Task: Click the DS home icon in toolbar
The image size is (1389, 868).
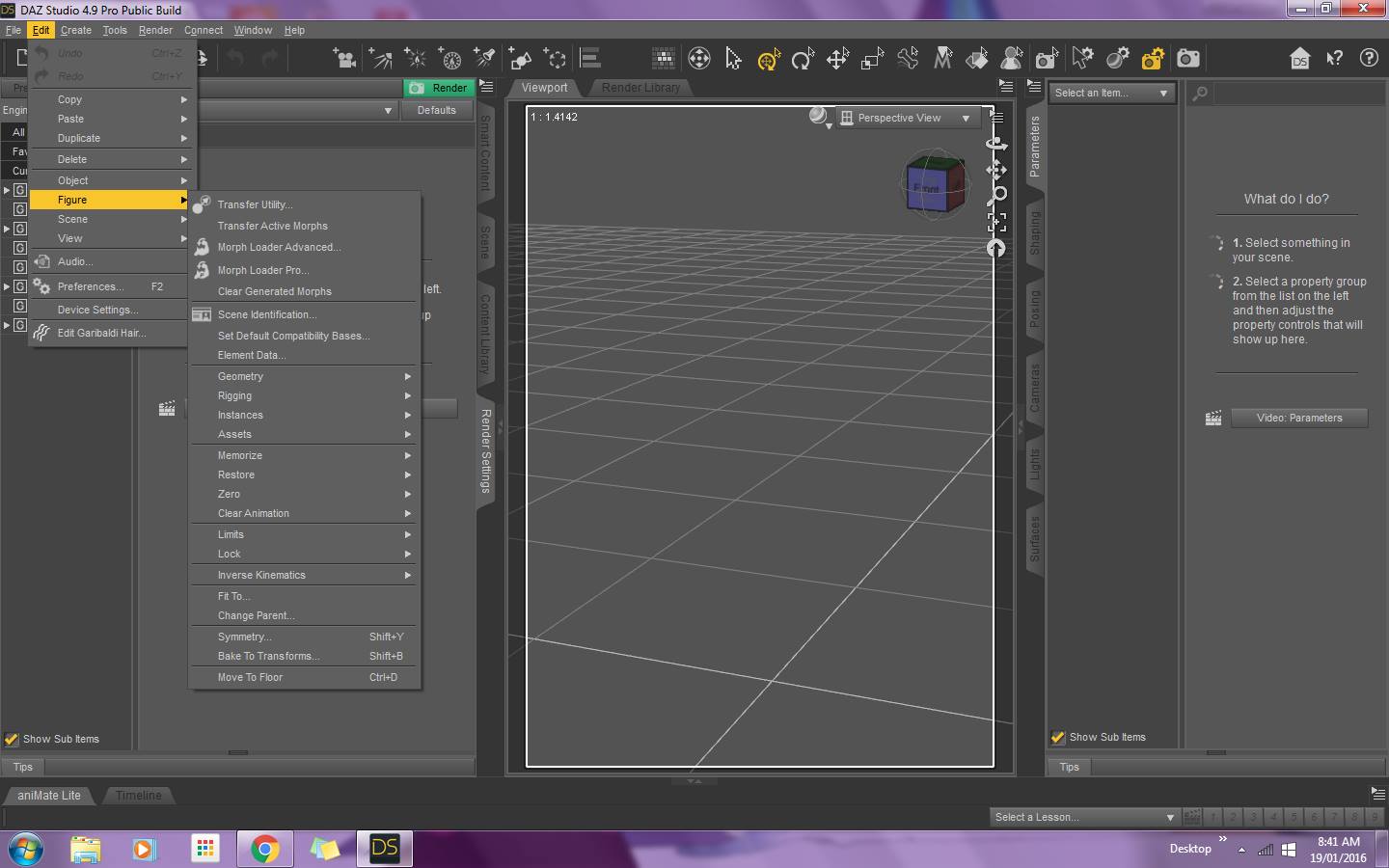Action: tap(1300, 58)
